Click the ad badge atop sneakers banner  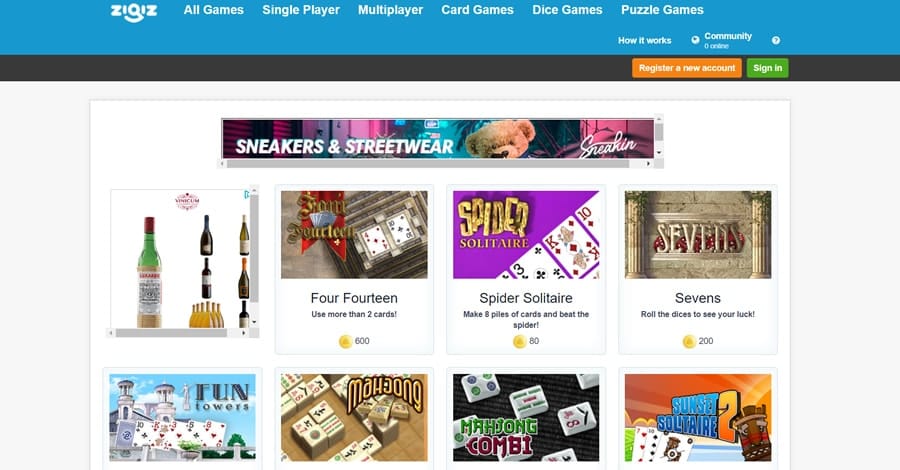[x=432, y=123]
